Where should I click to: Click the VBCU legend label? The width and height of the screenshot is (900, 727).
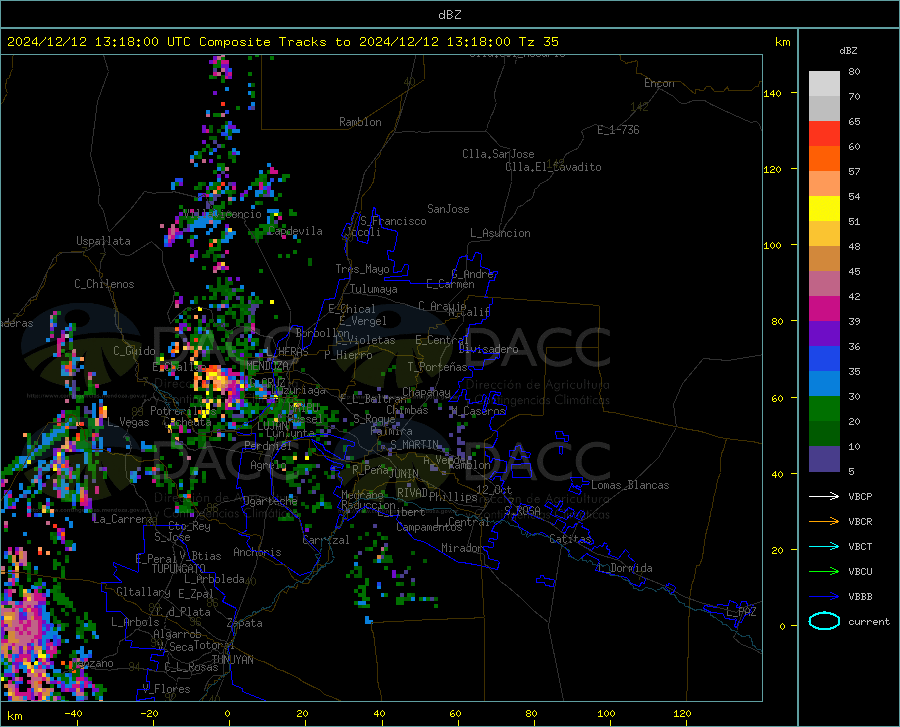point(860,572)
